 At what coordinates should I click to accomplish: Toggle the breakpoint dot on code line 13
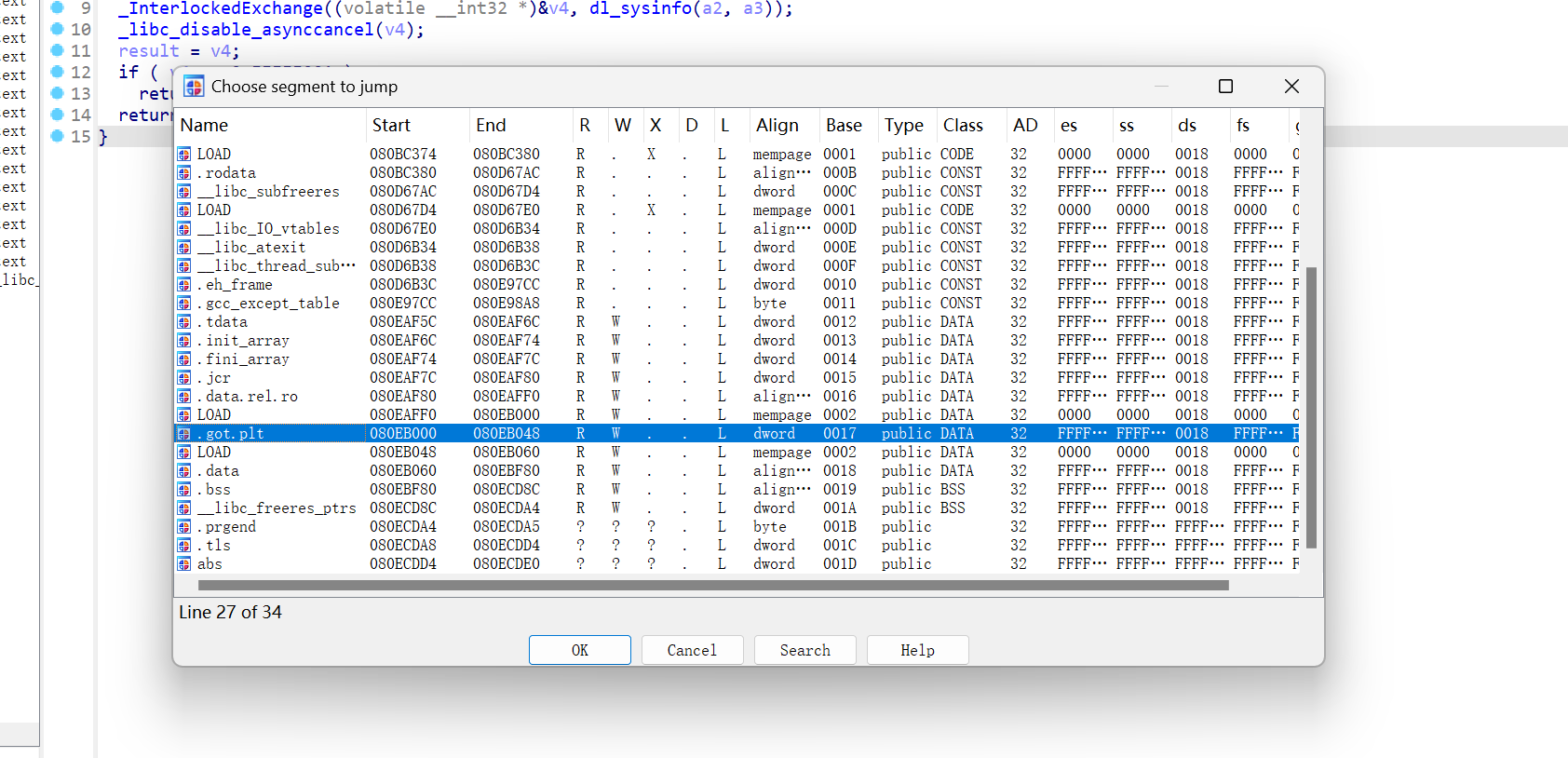click(57, 93)
